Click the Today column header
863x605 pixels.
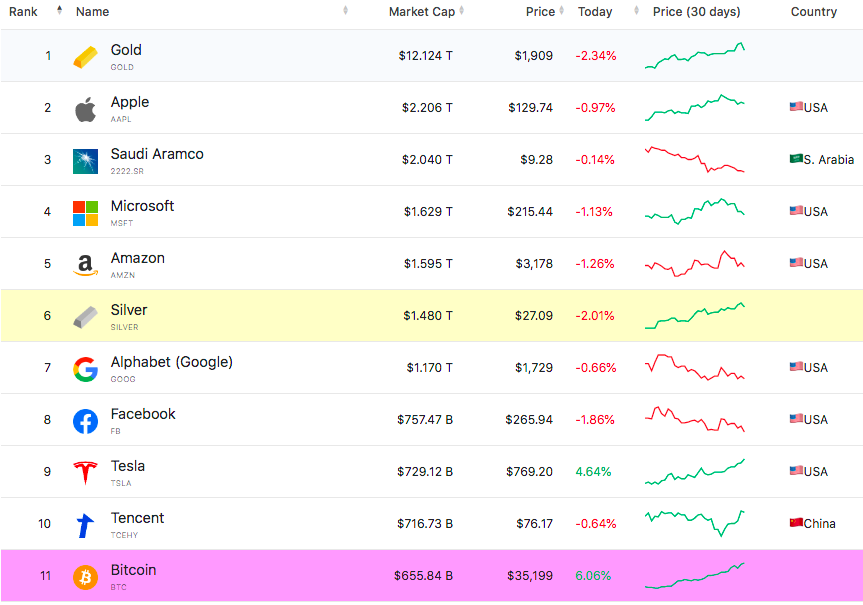tap(595, 12)
